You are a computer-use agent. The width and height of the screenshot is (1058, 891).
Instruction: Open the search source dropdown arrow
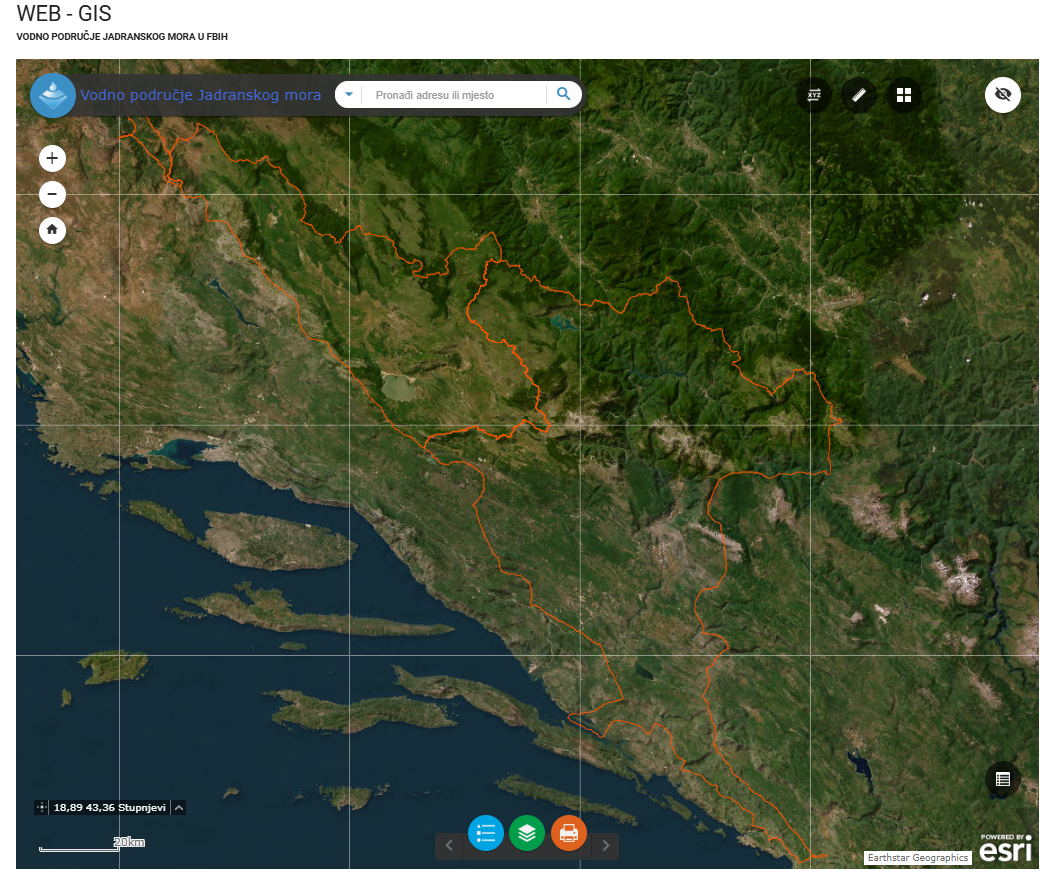(349, 94)
